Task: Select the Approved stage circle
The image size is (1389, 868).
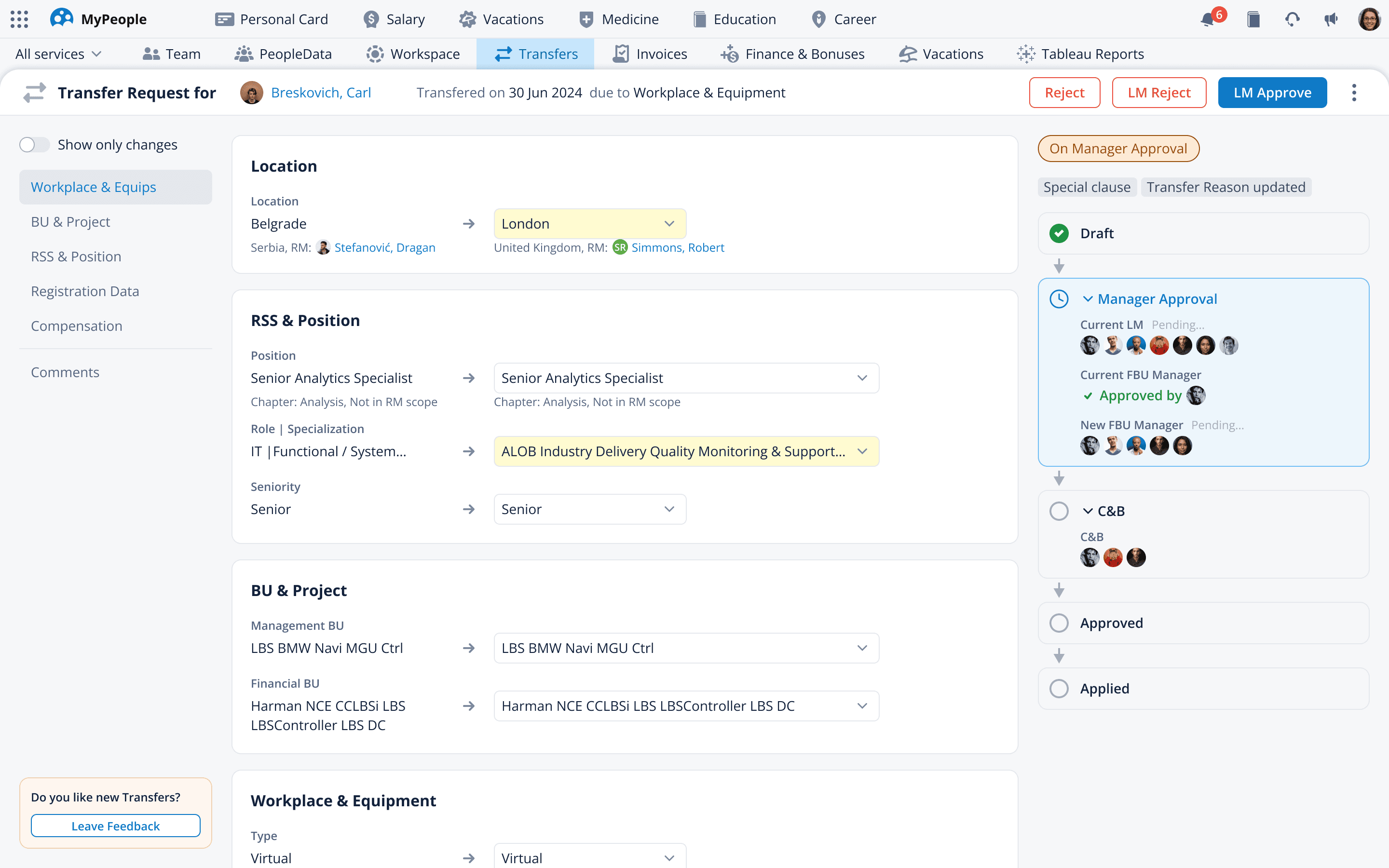Action: (1059, 623)
